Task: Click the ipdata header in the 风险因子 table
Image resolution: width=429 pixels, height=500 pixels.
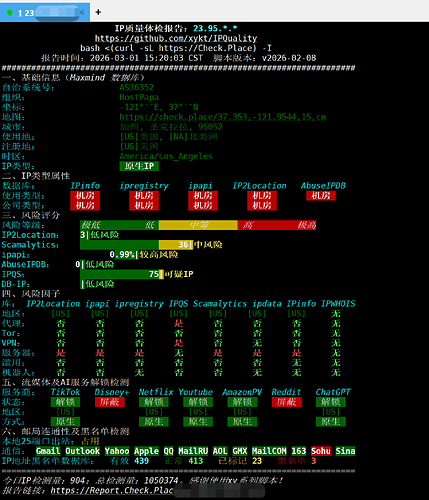Action: 267,304
